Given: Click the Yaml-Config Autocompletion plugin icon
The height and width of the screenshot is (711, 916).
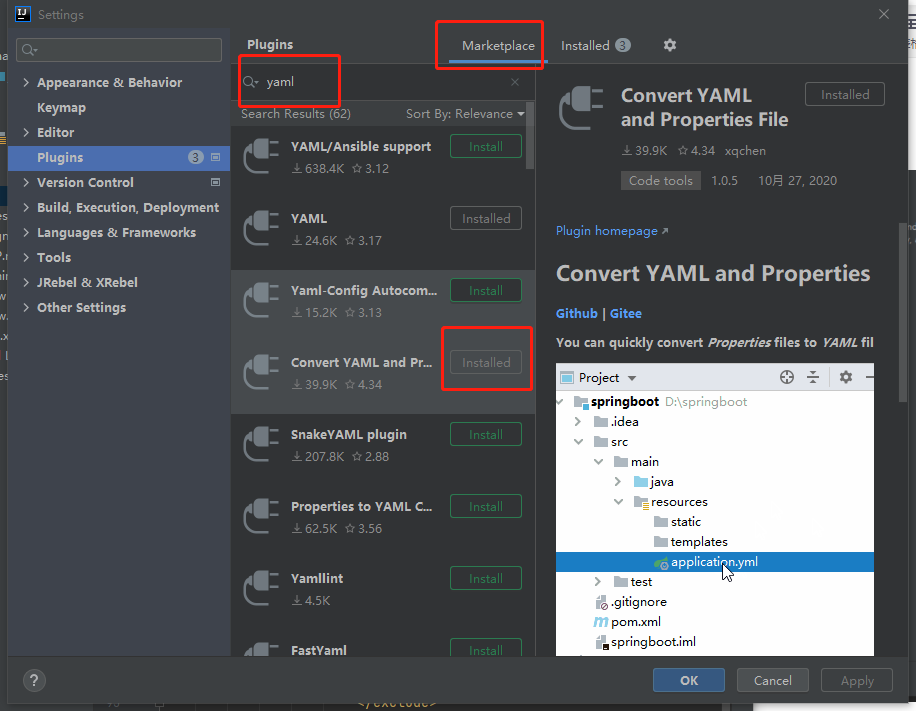Looking at the screenshot, I should [x=261, y=299].
